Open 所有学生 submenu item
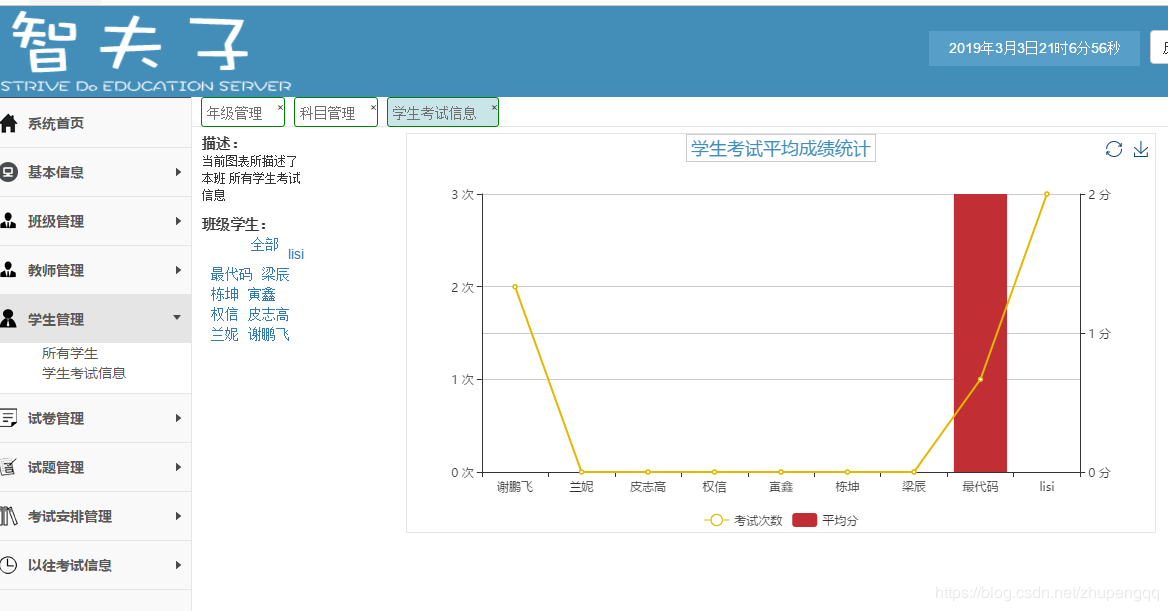This screenshot has height=611, width=1168. 70,353
